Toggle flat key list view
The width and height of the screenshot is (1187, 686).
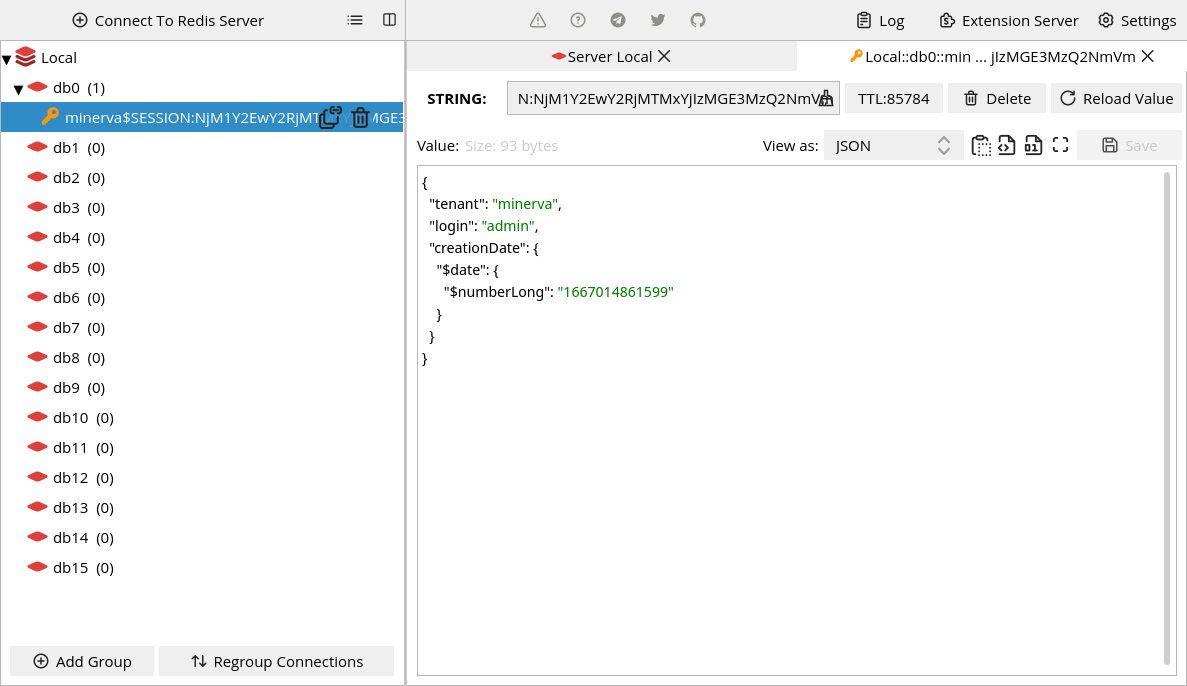click(355, 19)
